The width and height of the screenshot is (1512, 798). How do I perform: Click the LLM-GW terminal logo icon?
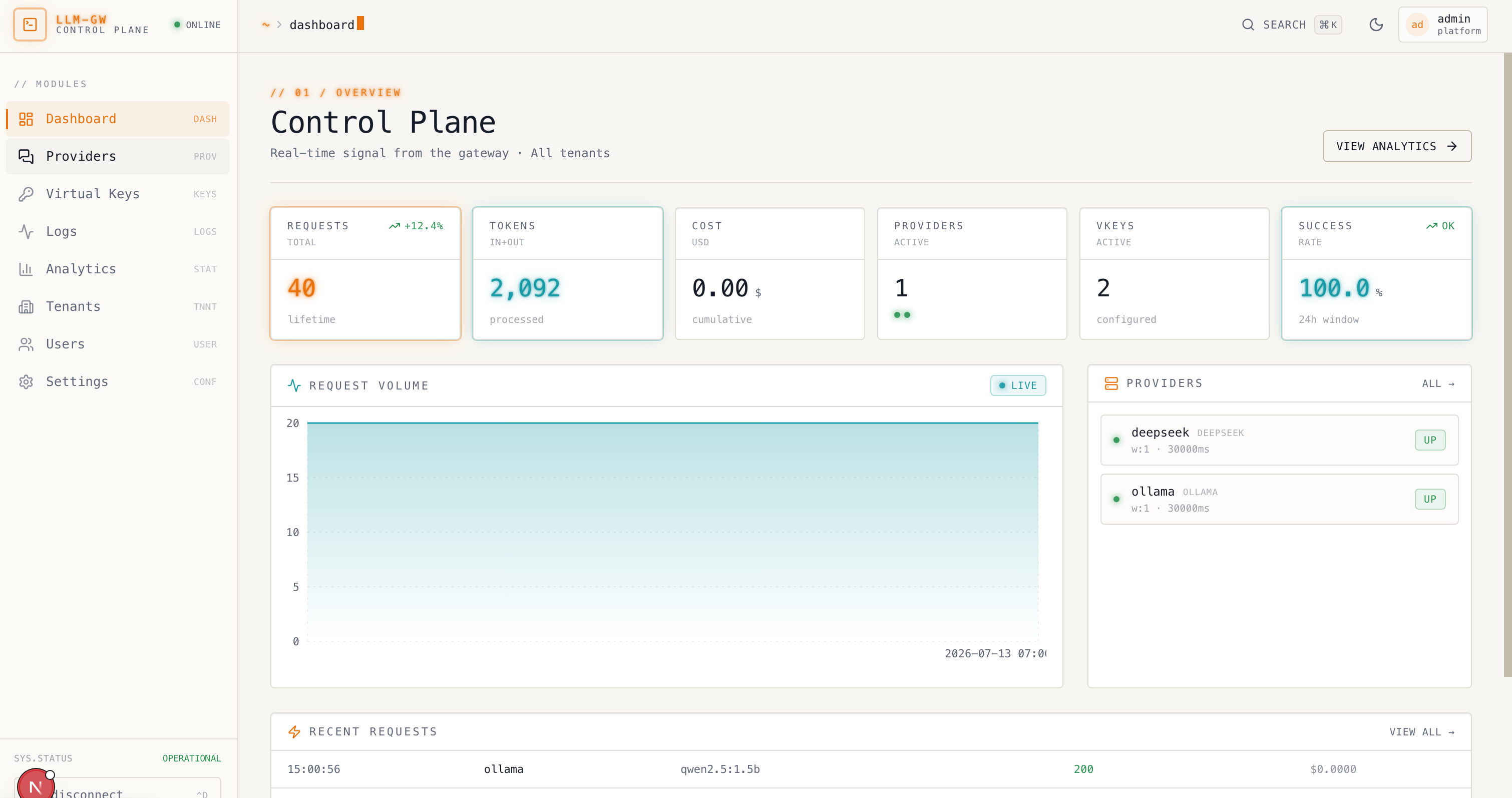click(x=30, y=25)
